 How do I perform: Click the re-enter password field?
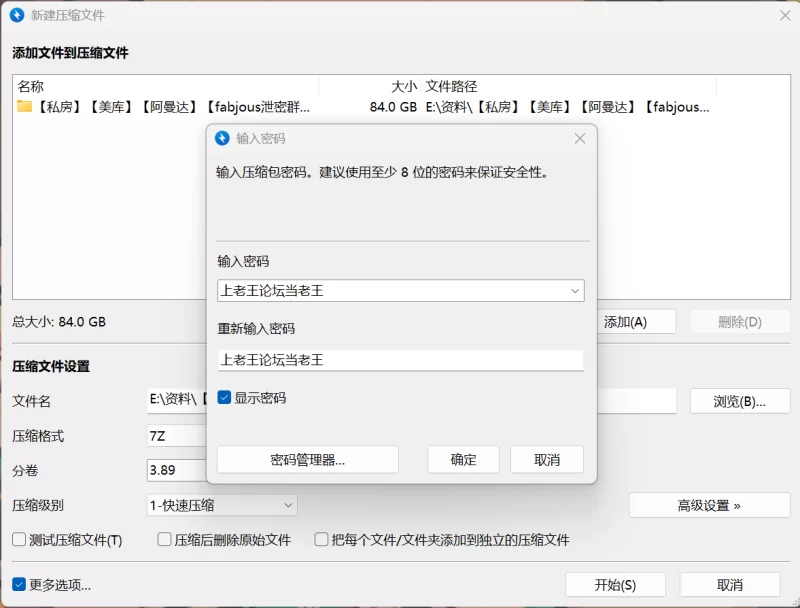(401, 360)
